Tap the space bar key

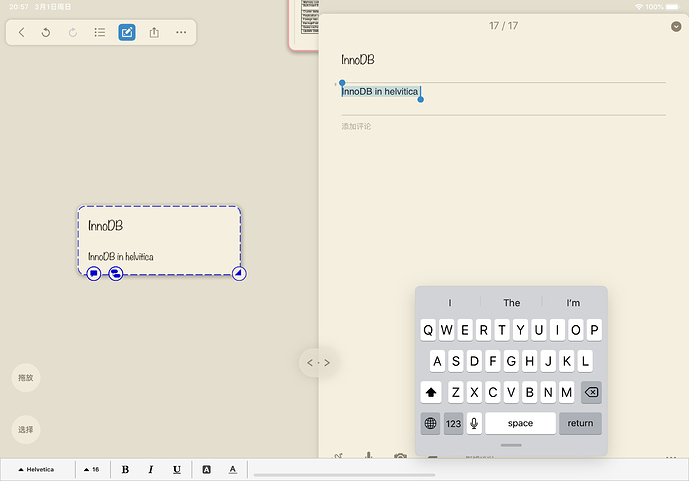520,423
